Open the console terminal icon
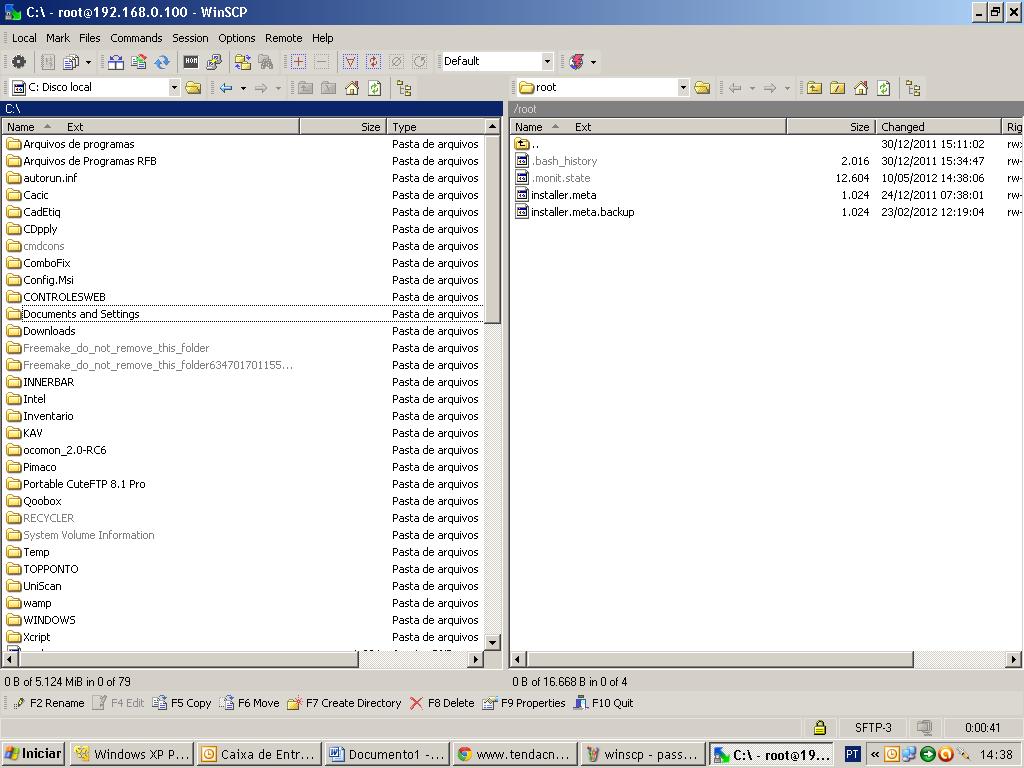 (x=191, y=62)
